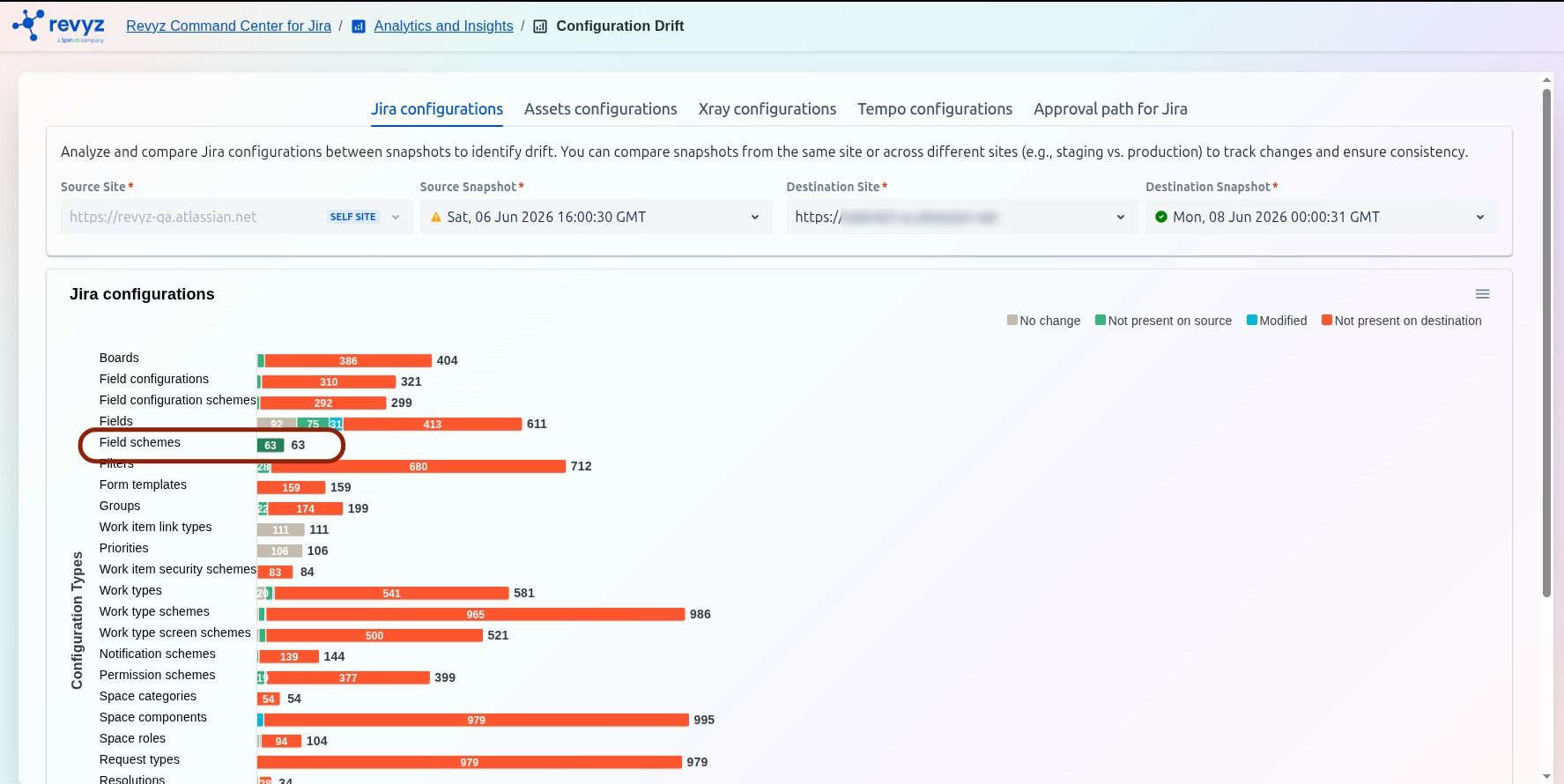The height and width of the screenshot is (784, 1564).
Task: Open the chart hamburger menu icon
Action: (x=1482, y=294)
